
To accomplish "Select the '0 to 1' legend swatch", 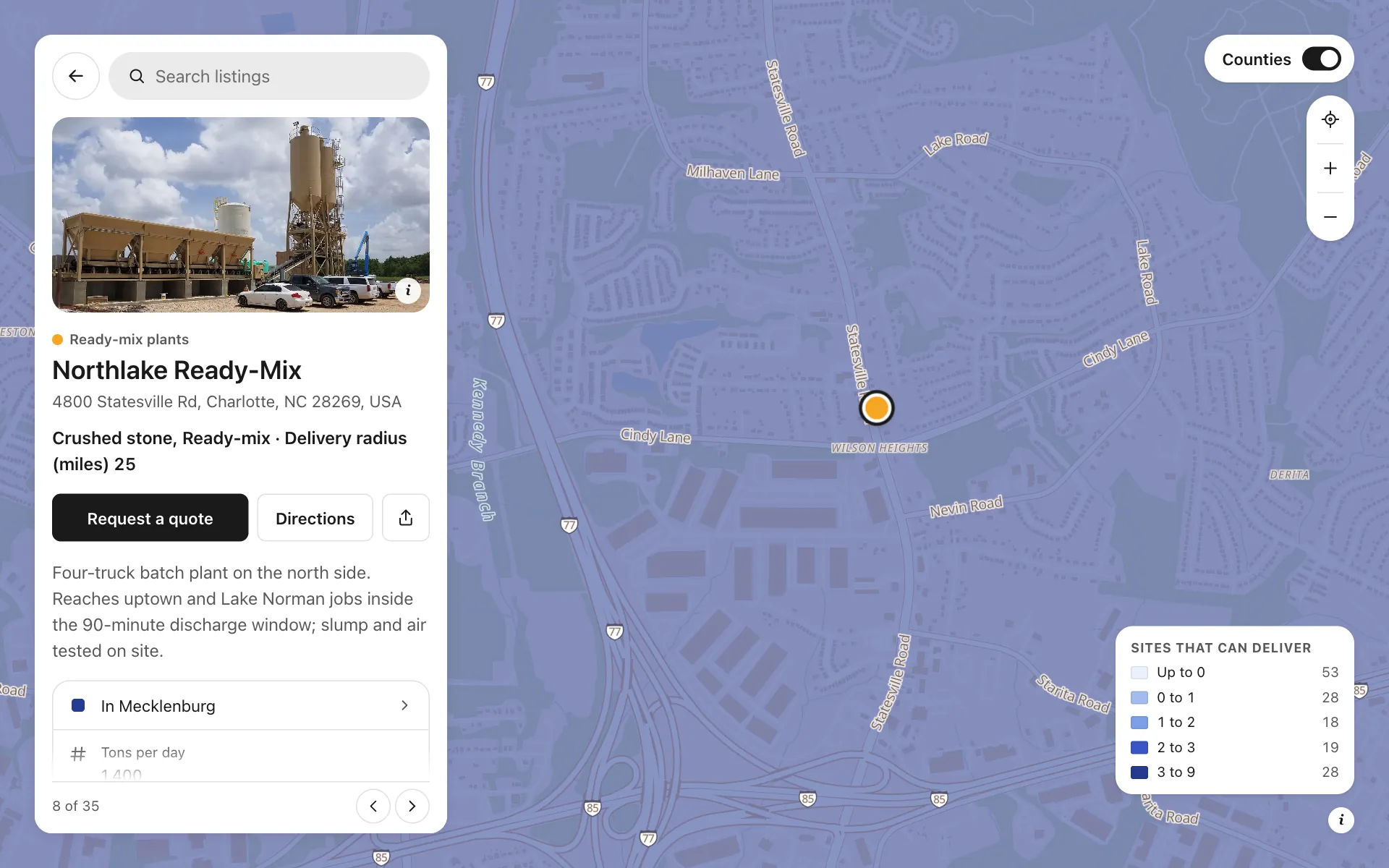I will coord(1139,697).
